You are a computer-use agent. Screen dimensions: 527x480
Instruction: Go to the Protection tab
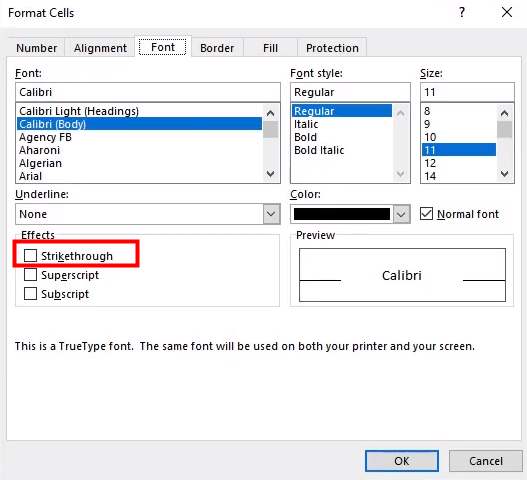click(332, 48)
